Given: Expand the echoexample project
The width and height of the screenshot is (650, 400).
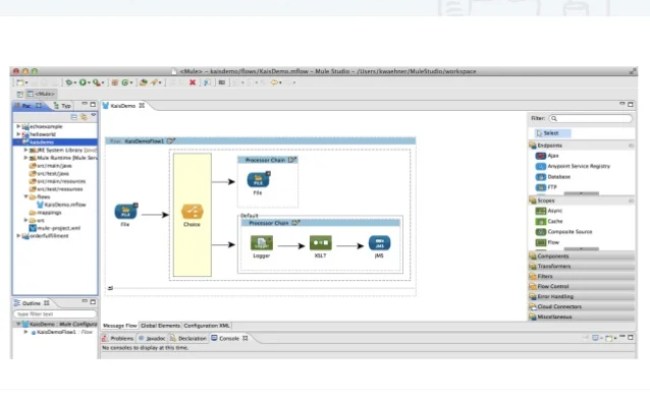Looking at the screenshot, I should click(18, 126).
